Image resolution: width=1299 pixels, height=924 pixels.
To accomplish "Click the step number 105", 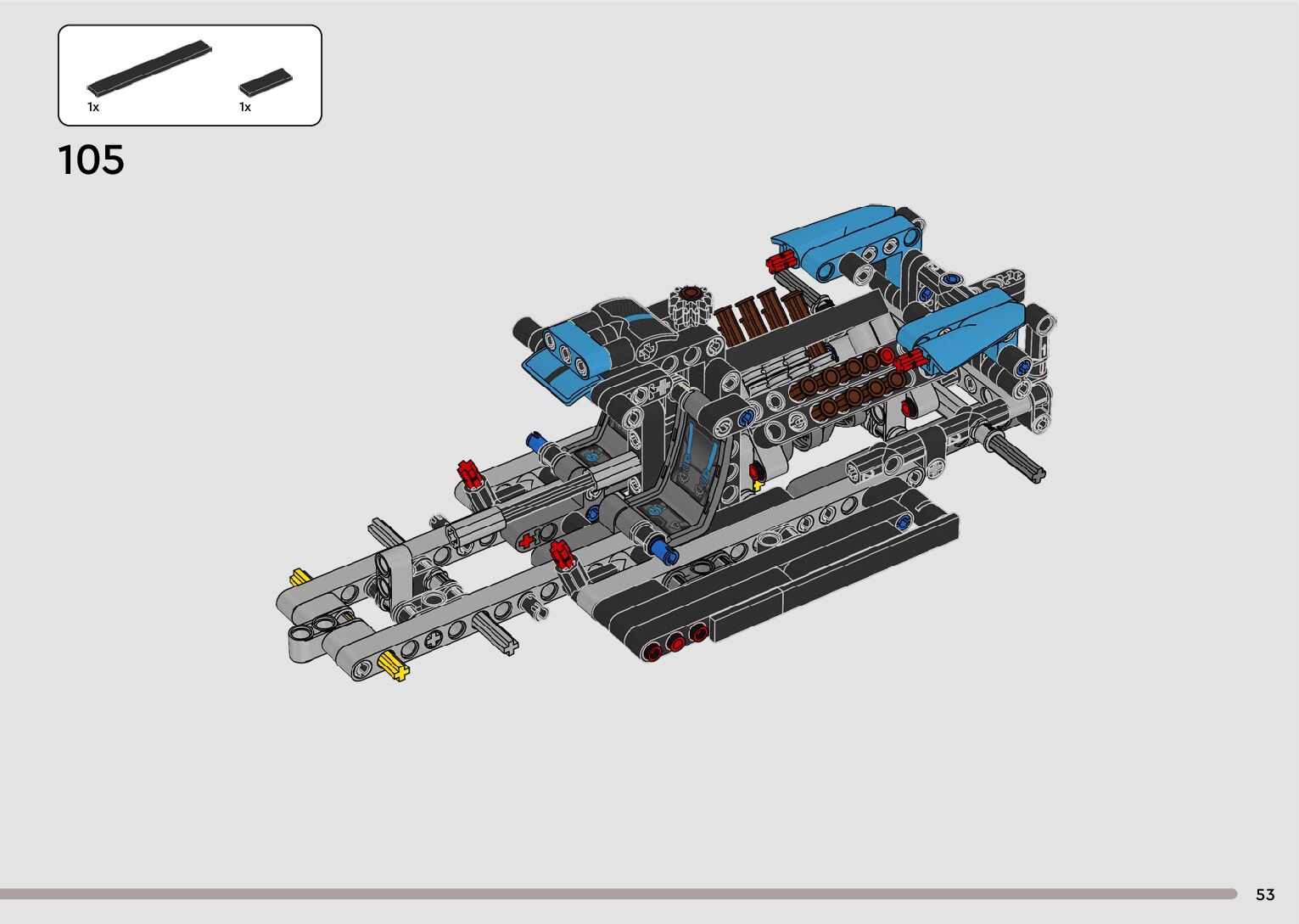I will (x=91, y=160).
